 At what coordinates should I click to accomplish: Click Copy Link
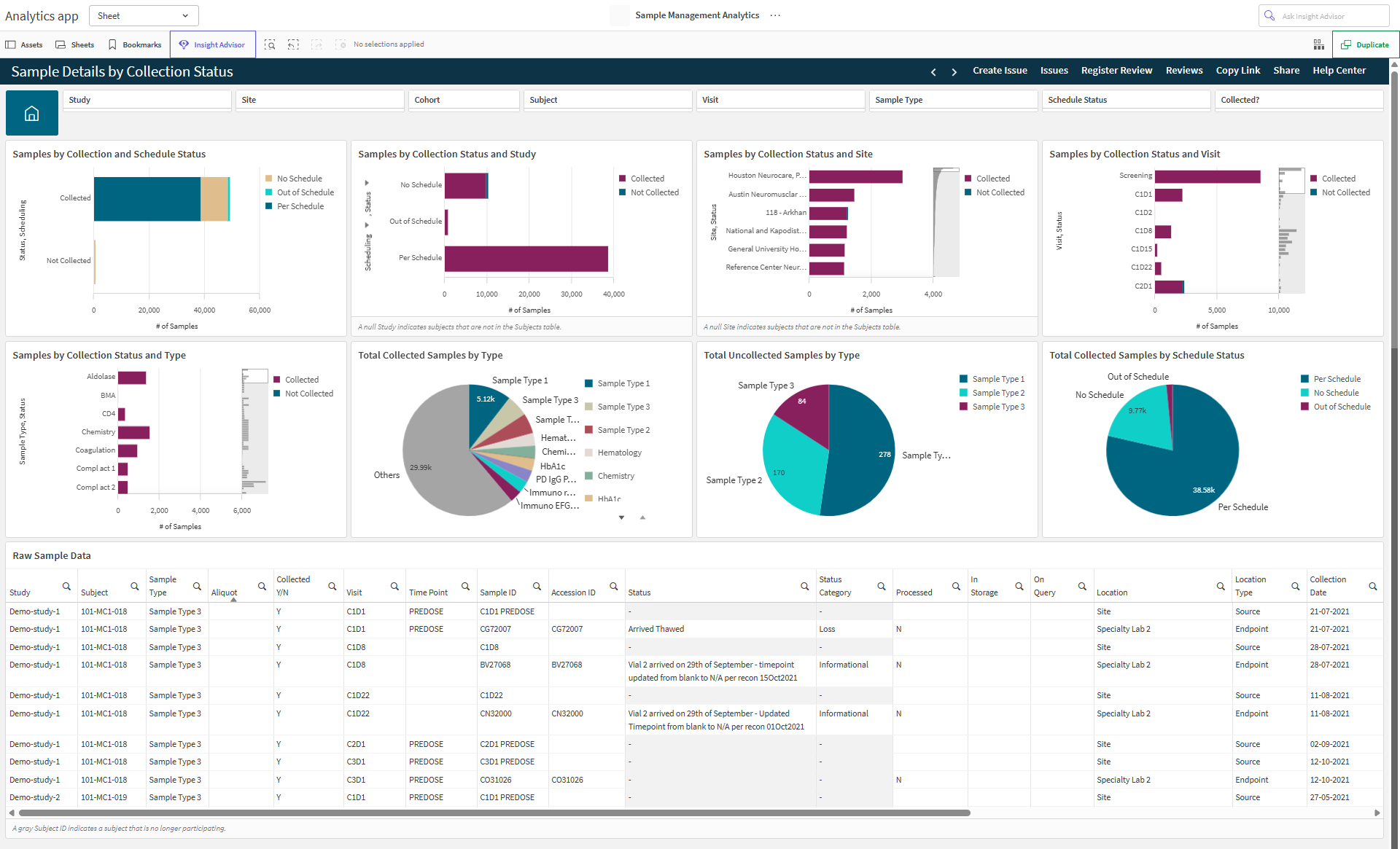point(1237,71)
